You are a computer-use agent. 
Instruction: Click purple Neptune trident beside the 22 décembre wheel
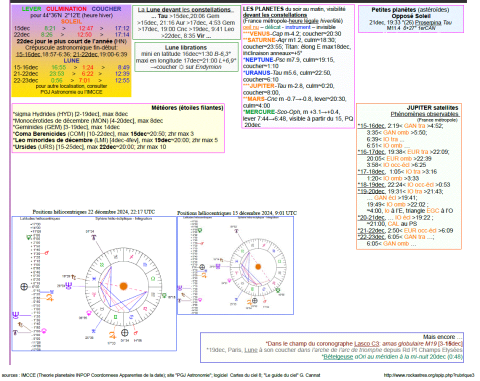point(68,286)
